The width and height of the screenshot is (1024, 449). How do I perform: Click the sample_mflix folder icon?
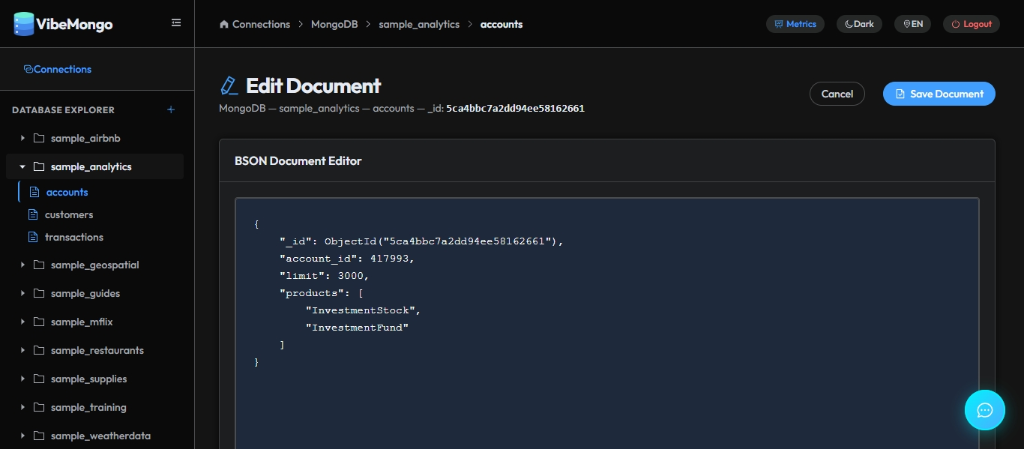[39, 322]
